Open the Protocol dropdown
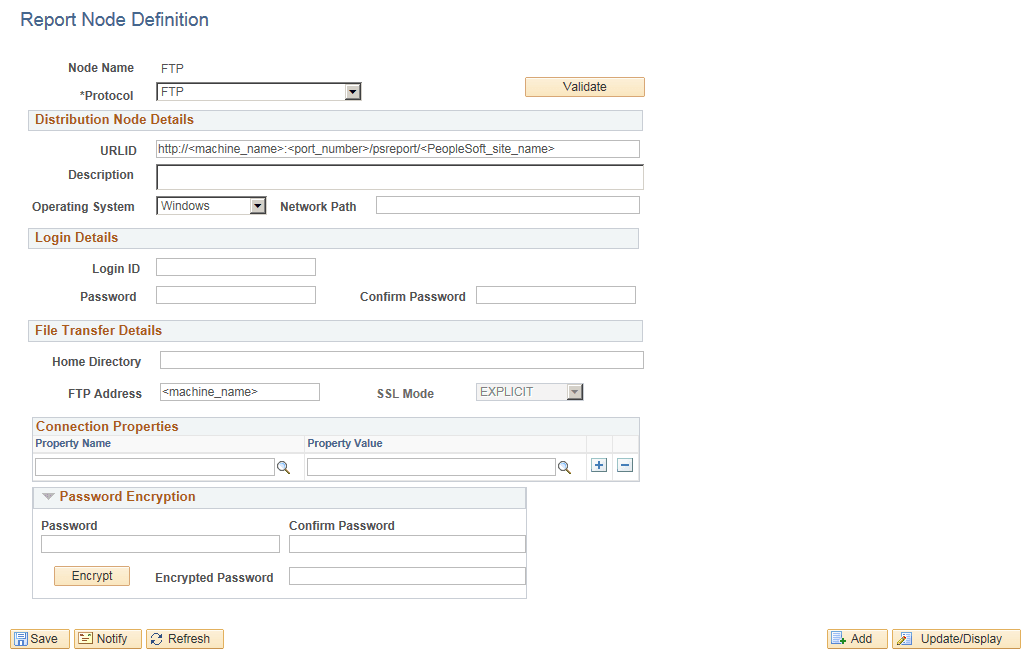Image resolution: width=1026 pixels, height=660 pixels. pos(353,91)
